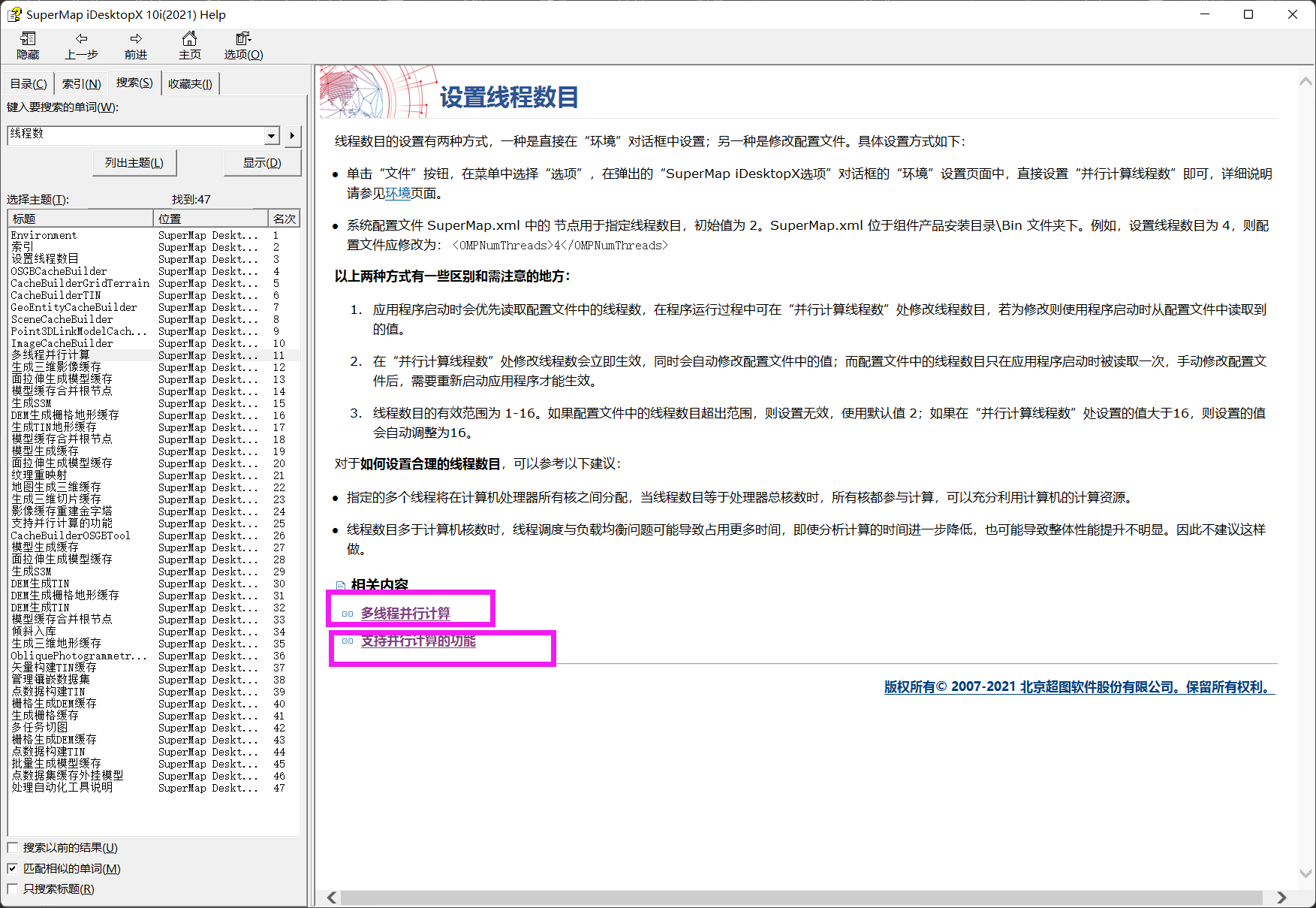Viewport: 1316px width, 908px height.
Task: Select the 批量生成模型缓存 result row
Action: tap(154, 764)
